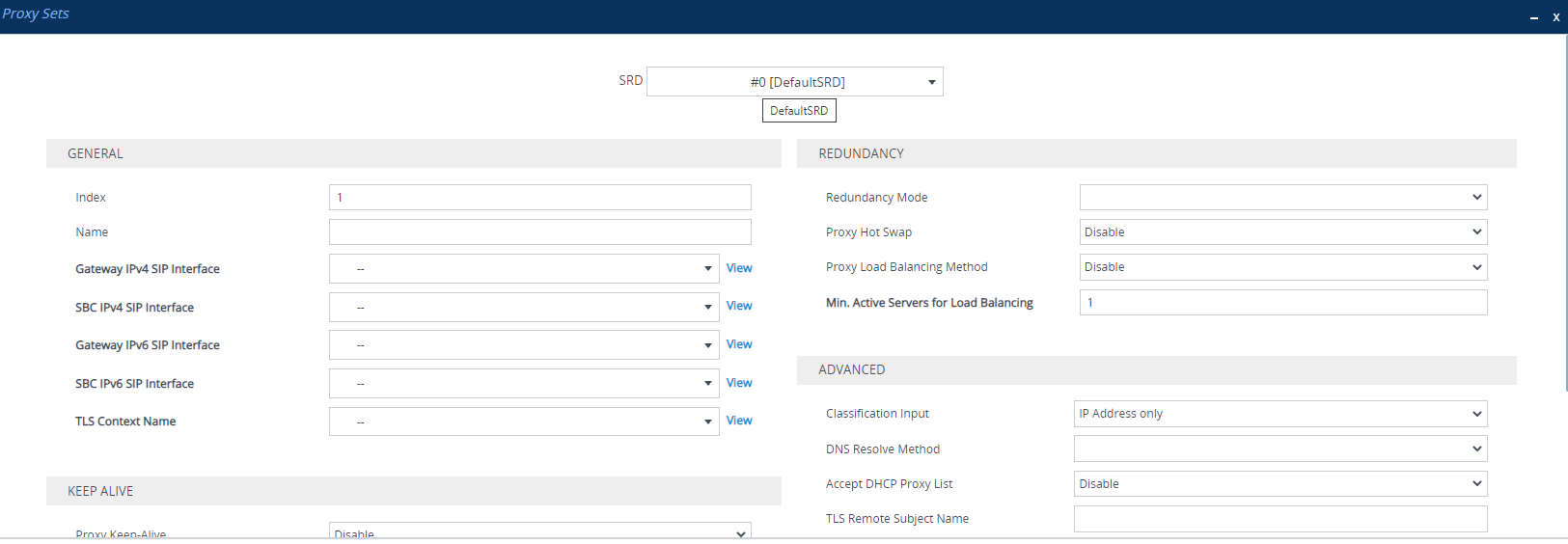Open Gateway IPv6 SIP Interface dropdown
Screen dimensions: 1568x544
point(523,345)
